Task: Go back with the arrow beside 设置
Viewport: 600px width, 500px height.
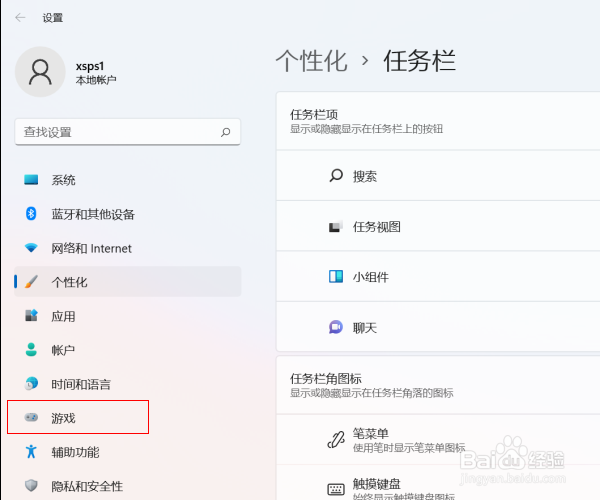Action: pos(20,18)
